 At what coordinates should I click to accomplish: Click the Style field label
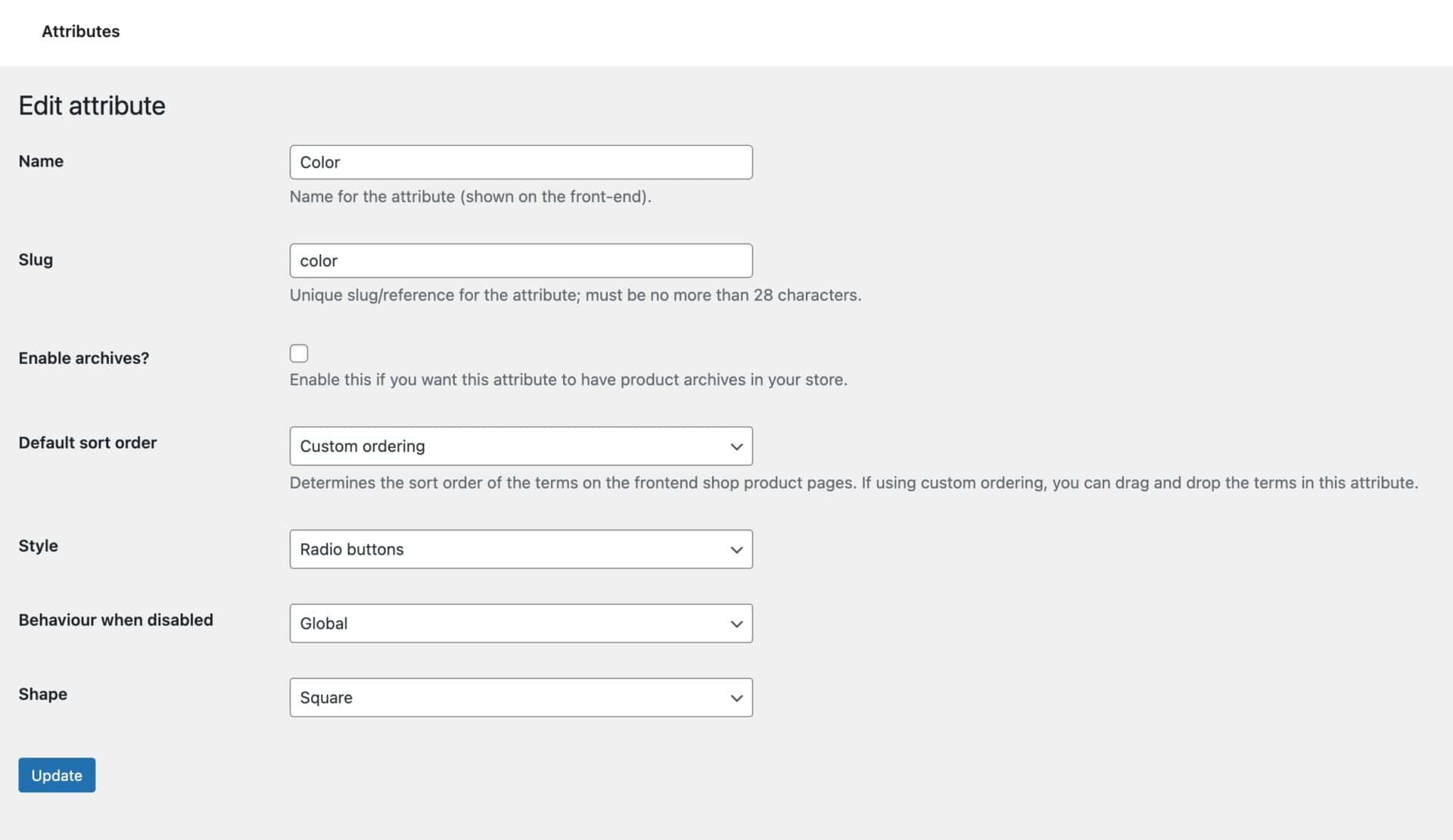pyautogui.click(x=38, y=546)
